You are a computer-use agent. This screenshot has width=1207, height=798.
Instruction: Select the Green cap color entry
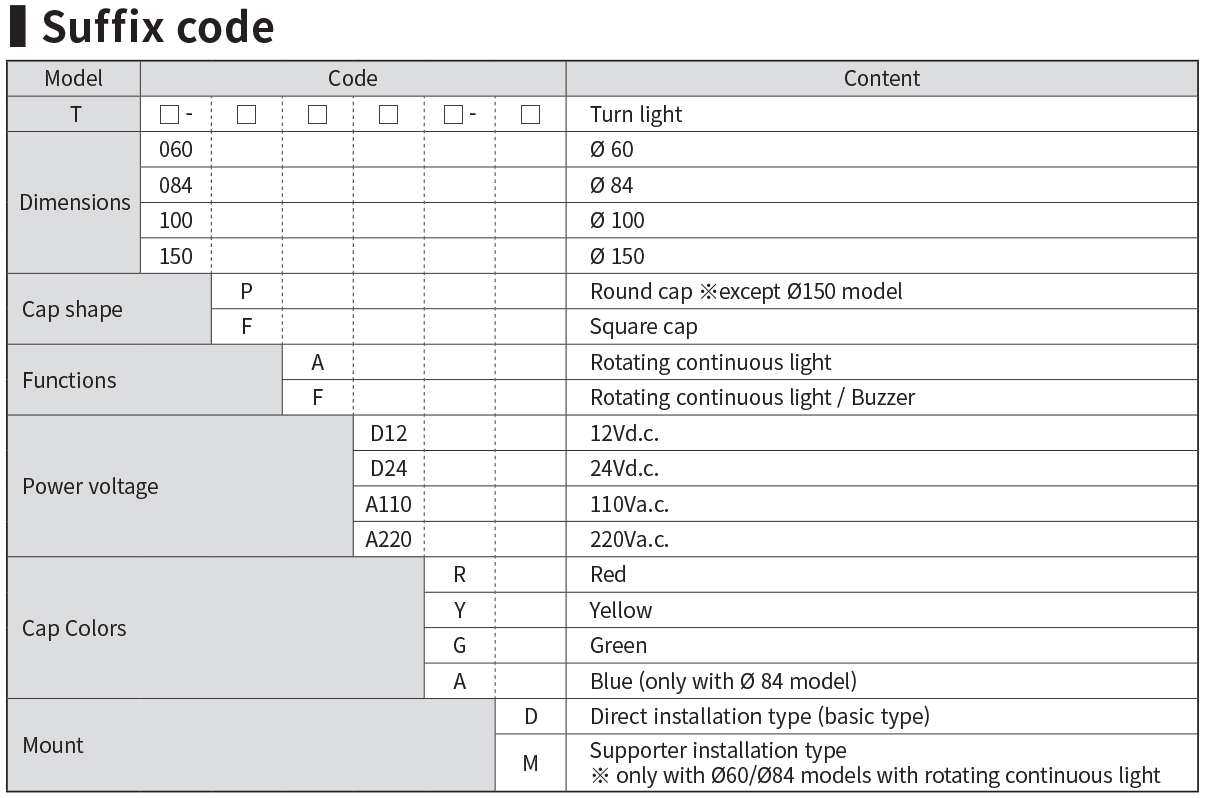click(881, 645)
